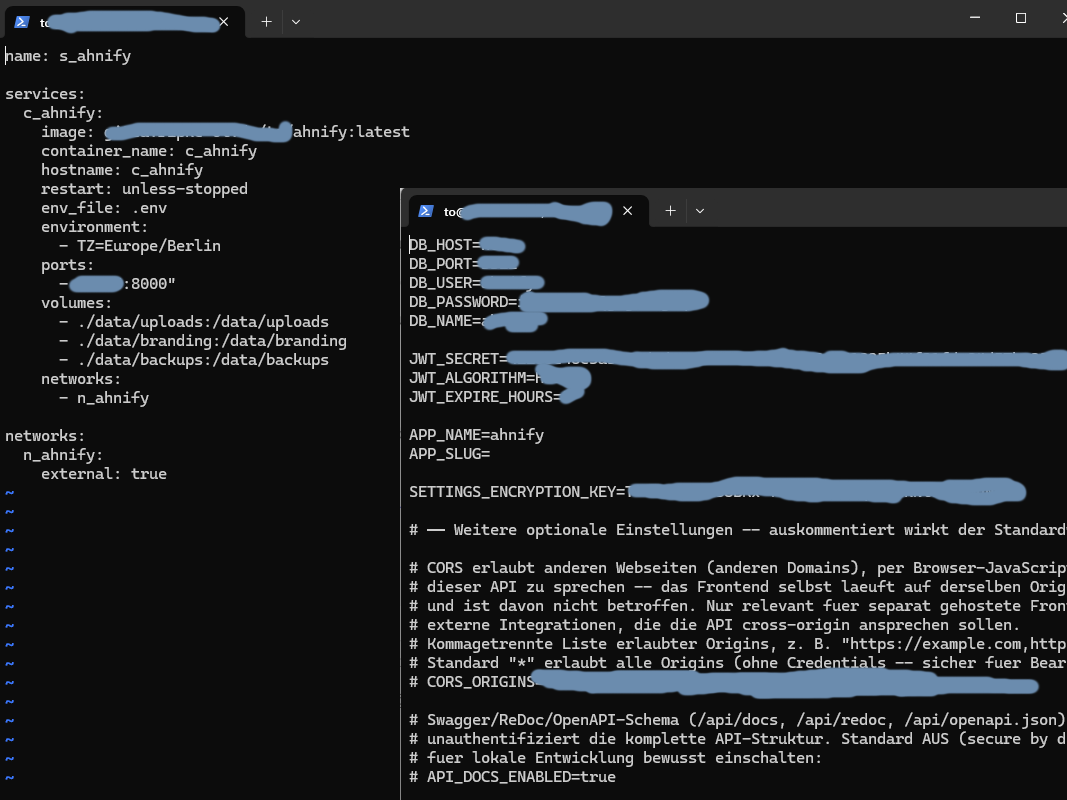Image resolution: width=1067 pixels, height=800 pixels.
Task: Close the tab in the back terminal window
Action: tap(224, 22)
